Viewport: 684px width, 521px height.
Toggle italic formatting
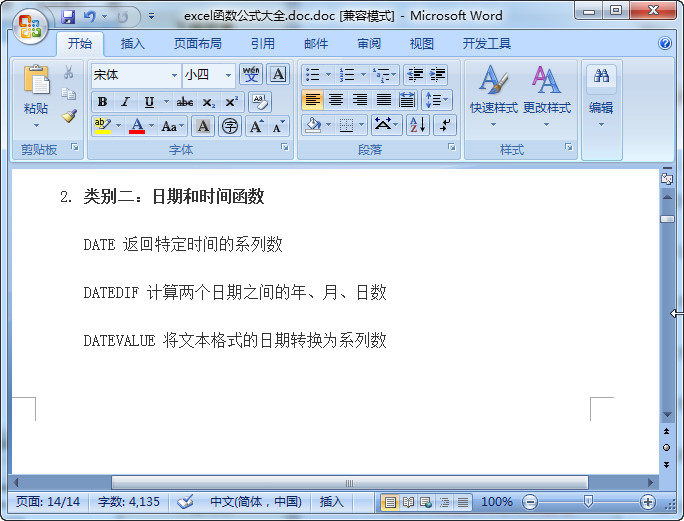tap(126, 102)
